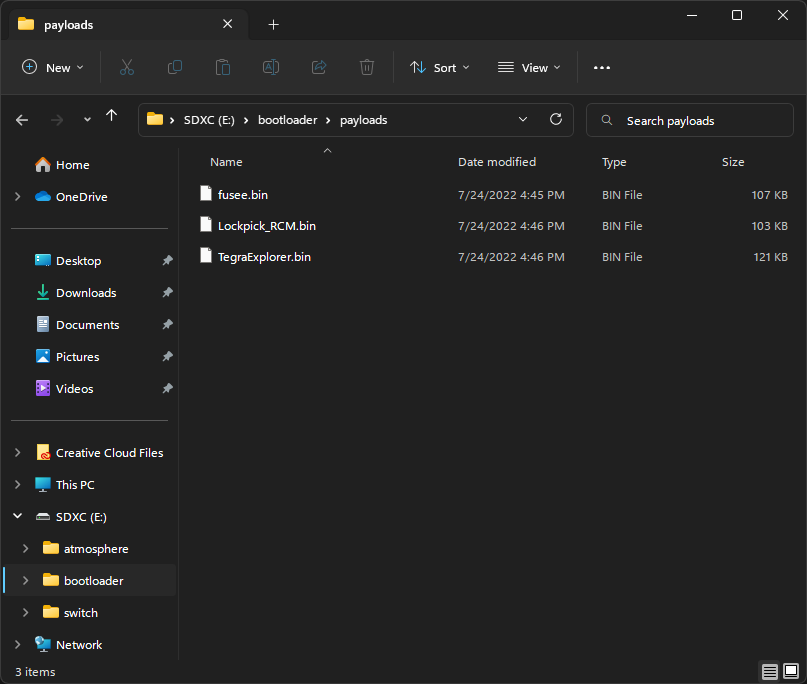Cut the selected item using the scissors icon

point(126,67)
